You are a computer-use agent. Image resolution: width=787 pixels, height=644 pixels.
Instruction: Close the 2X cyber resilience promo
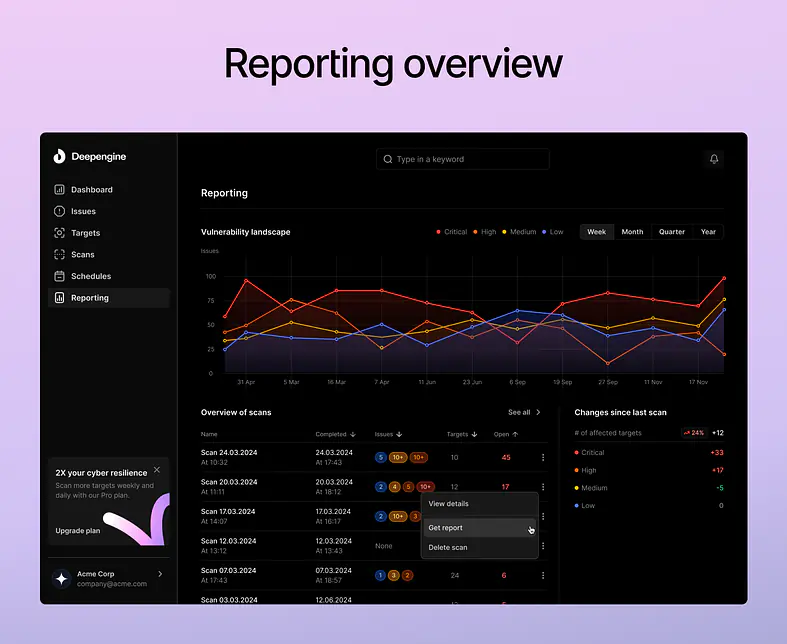[x=157, y=470]
